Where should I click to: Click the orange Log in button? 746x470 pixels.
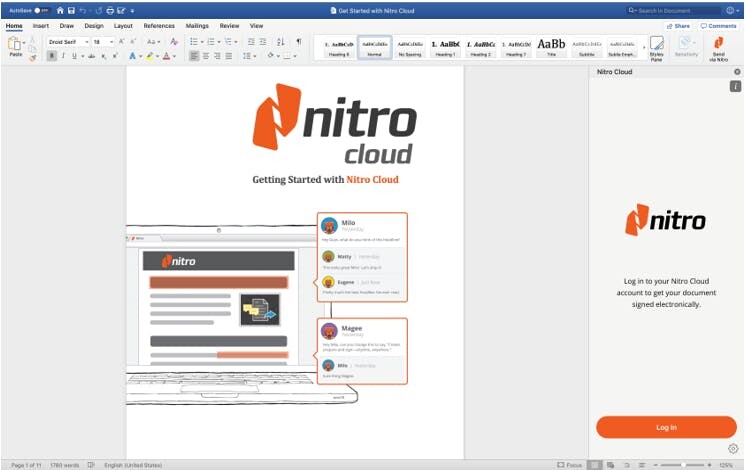(x=666, y=427)
